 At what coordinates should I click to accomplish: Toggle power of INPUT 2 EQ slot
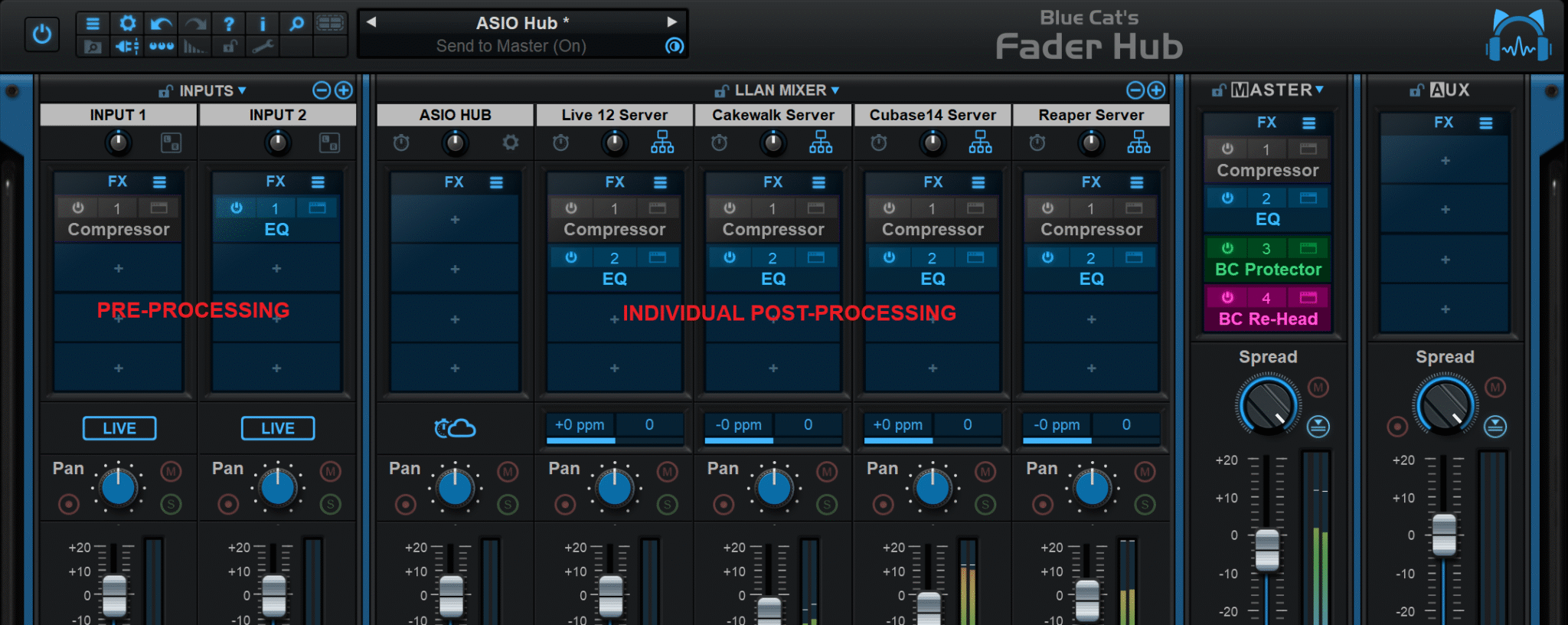click(237, 208)
